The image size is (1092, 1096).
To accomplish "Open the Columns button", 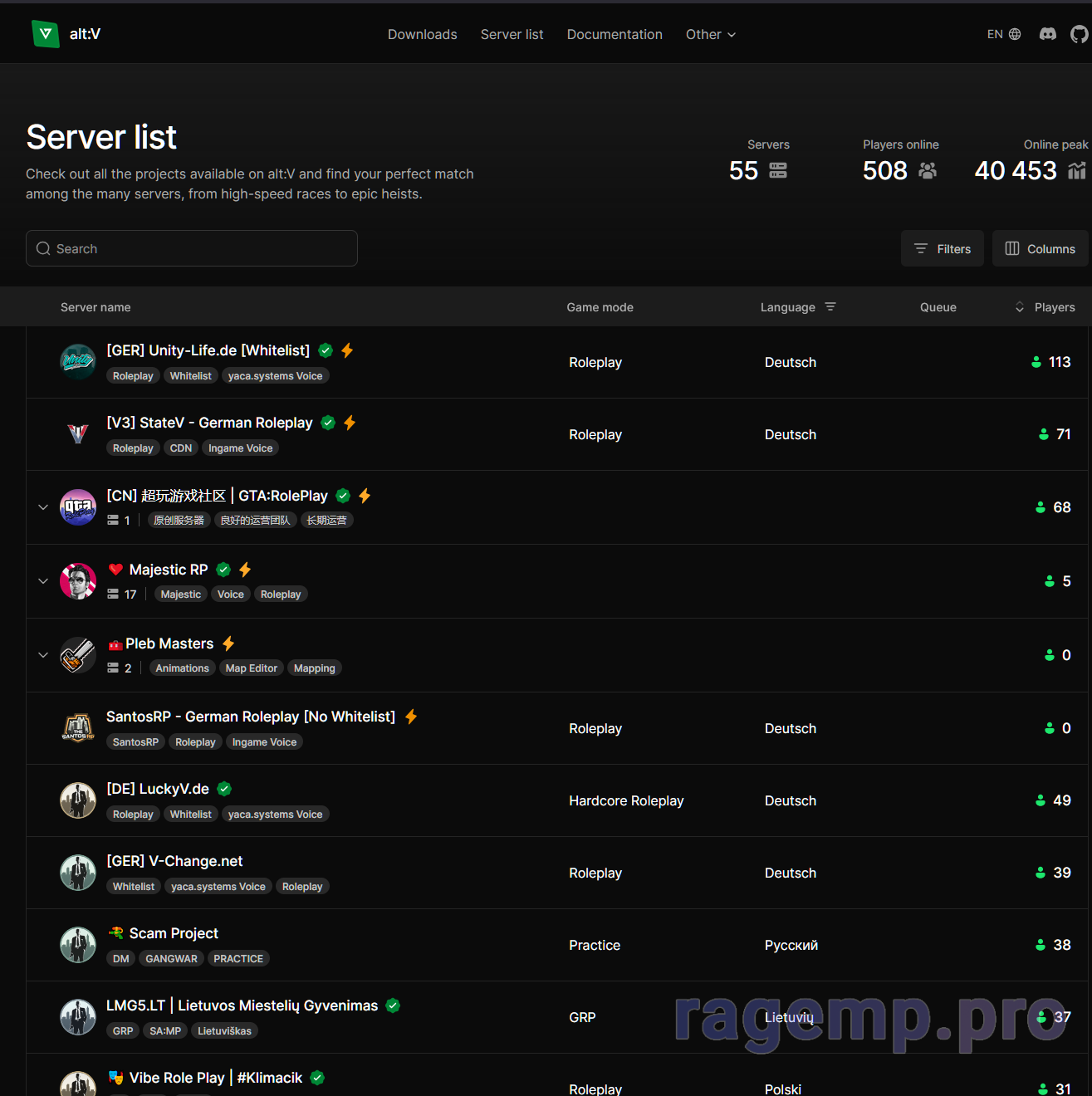I will pos(1040,248).
